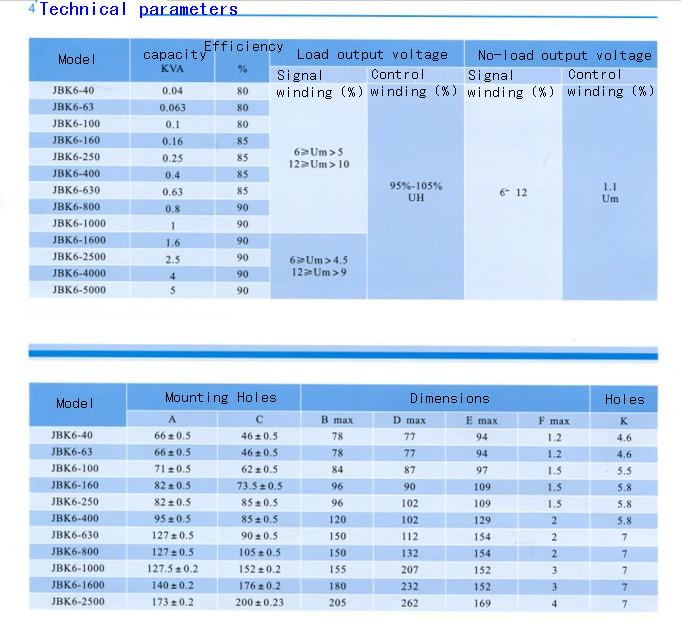Viewport: 681px width, 620px height.
Task: Select B max value "84"
Action: click(337, 469)
